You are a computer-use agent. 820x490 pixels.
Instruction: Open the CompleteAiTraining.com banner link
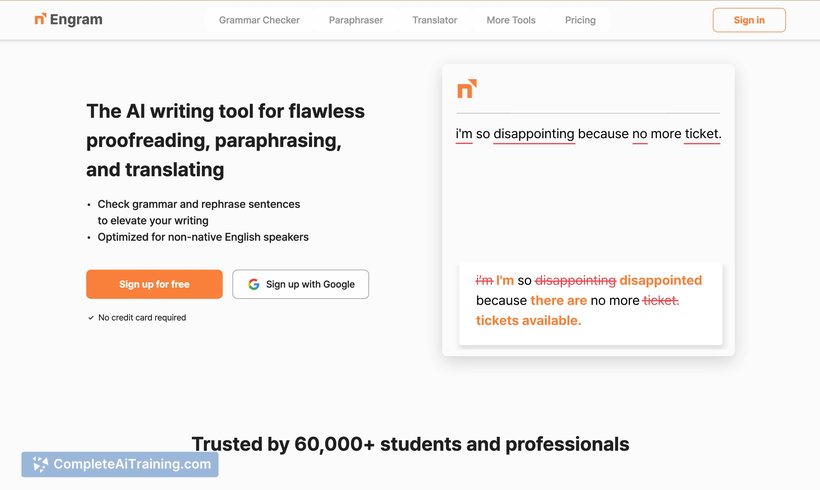click(x=120, y=464)
